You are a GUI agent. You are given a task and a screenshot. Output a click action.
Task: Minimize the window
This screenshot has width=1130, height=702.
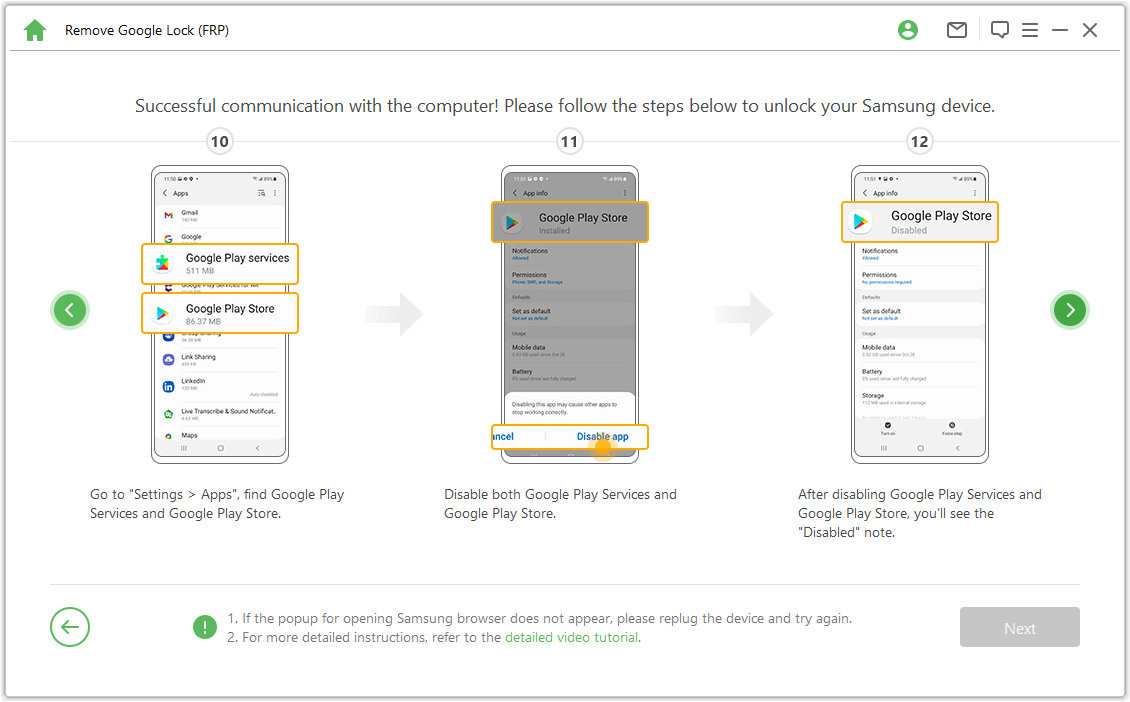[x=1059, y=30]
